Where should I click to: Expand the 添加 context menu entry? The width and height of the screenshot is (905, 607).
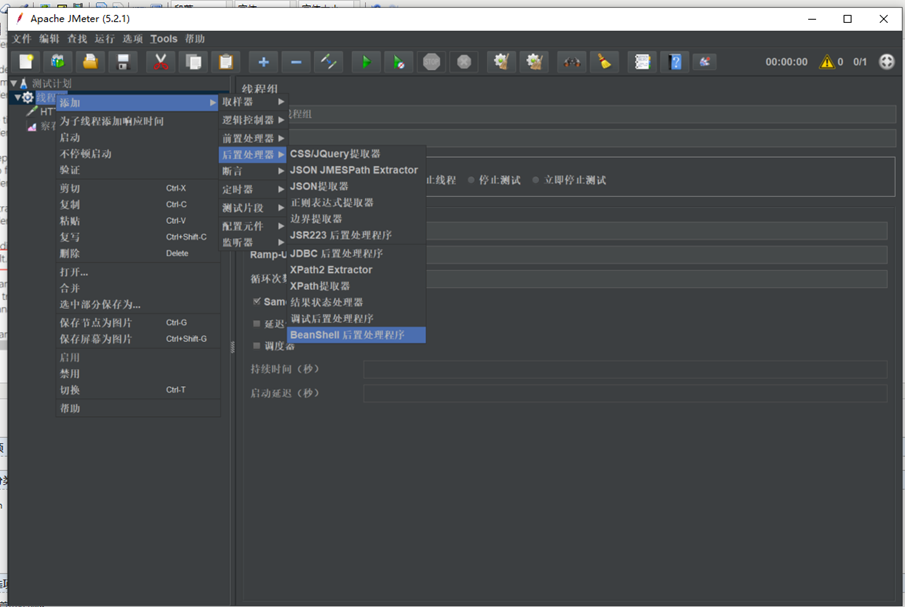click(x=138, y=103)
